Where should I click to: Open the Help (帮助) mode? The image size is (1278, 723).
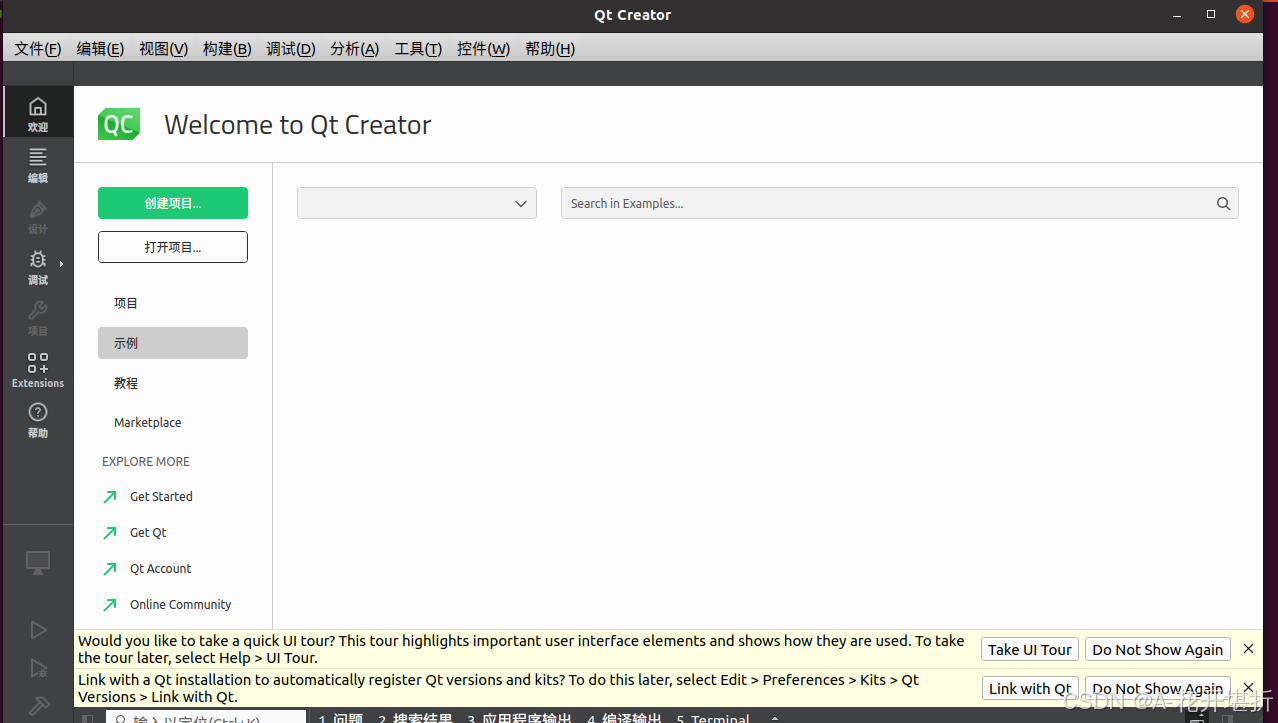pyautogui.click(x=37, y=419)
